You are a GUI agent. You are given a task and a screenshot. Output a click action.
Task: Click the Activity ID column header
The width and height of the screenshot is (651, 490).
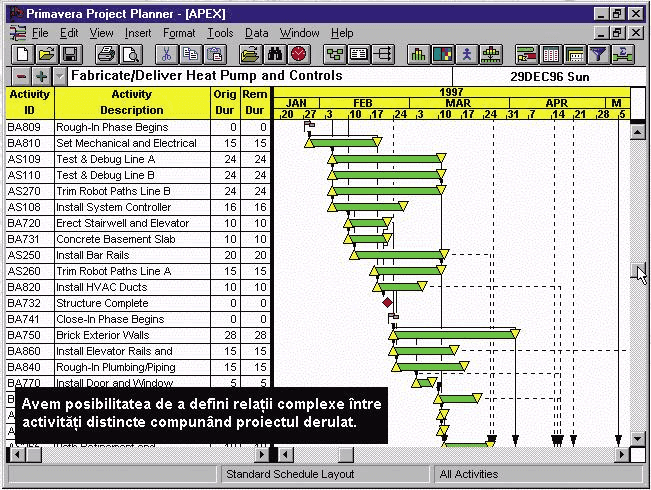30,103
